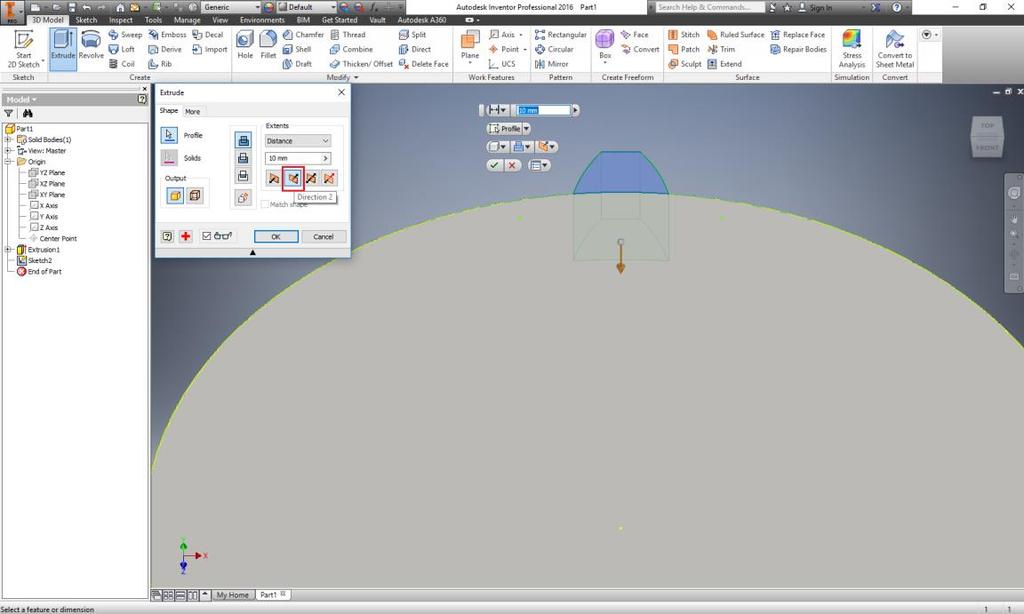Viewport: 1024px width, 614px height.
Task: Expand the View: Master node
Action: tap(8, 151)
